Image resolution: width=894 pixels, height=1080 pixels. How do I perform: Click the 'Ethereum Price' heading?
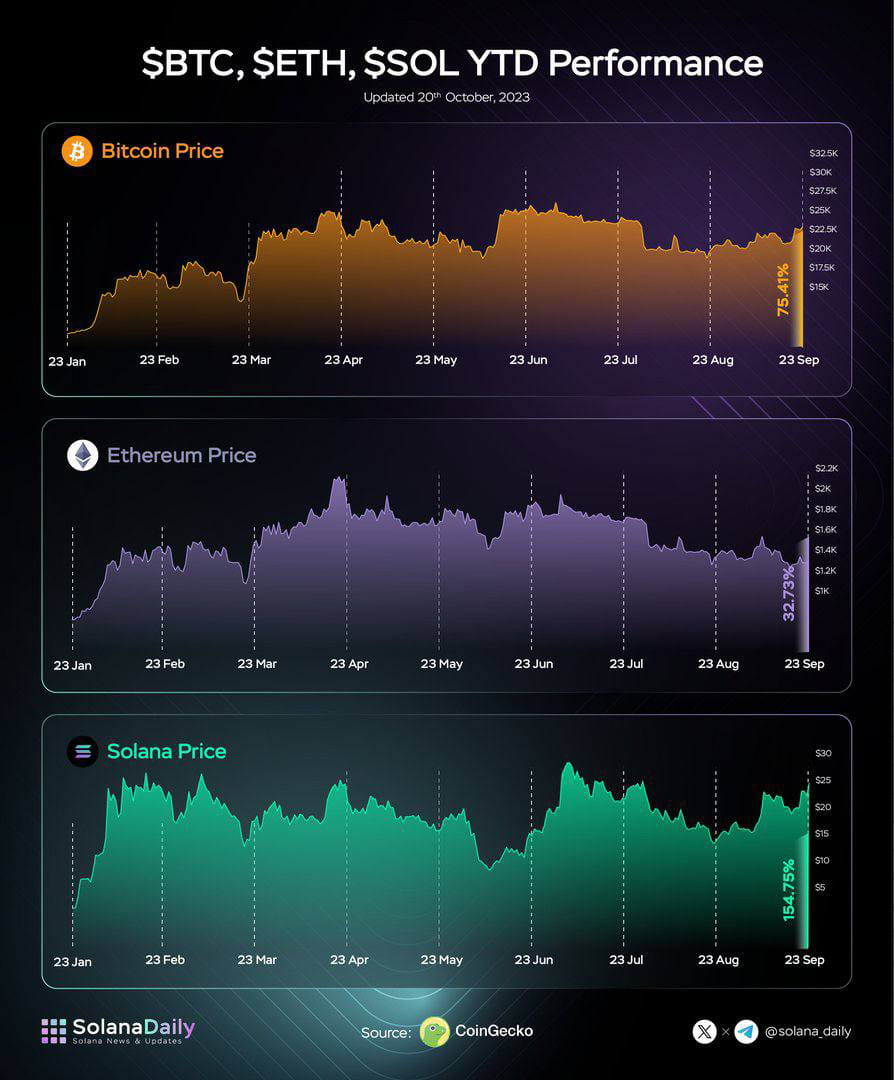[182, 455]
